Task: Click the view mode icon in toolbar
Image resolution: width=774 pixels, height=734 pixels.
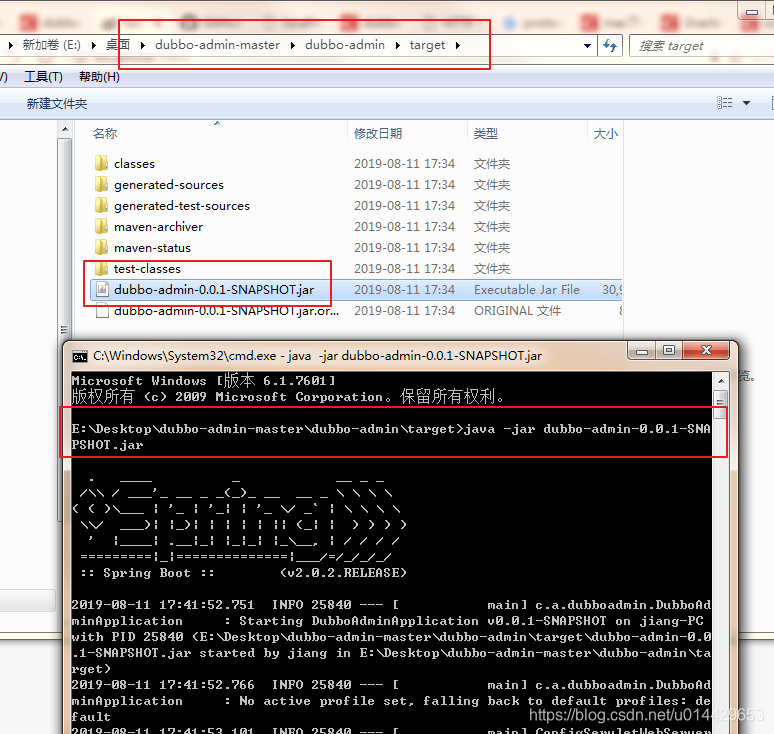Action: click(x=724, y=103)
